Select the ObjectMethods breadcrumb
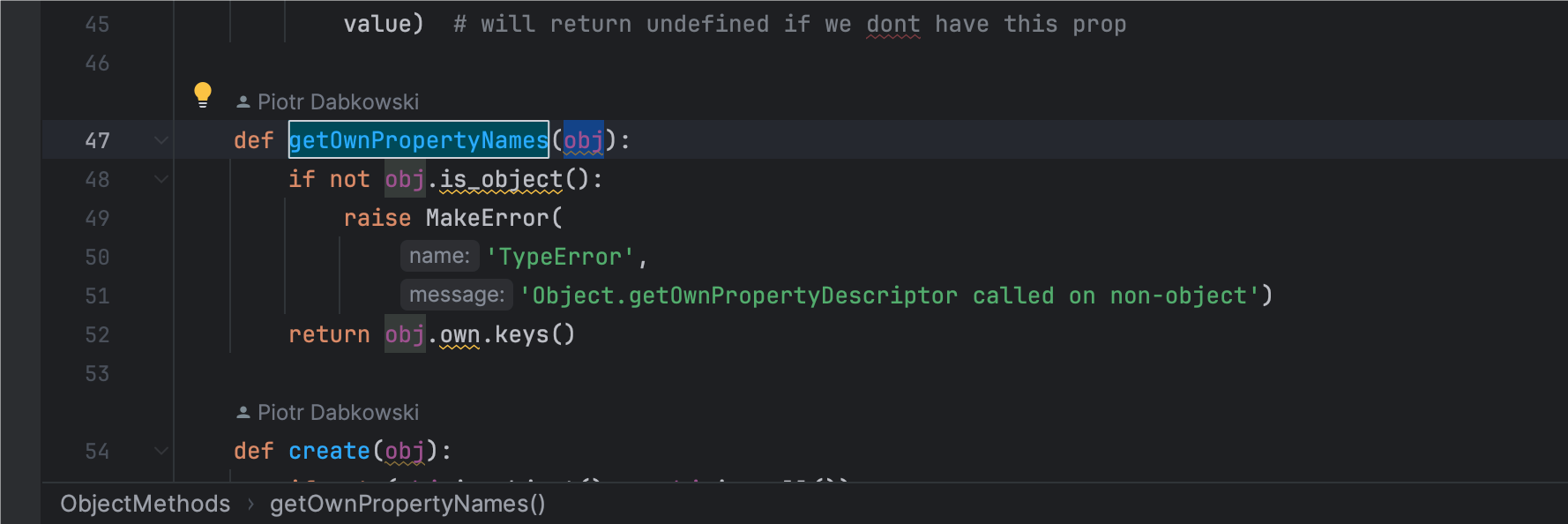This screenshot has height=524, width=1568. (x=145, y=504)
